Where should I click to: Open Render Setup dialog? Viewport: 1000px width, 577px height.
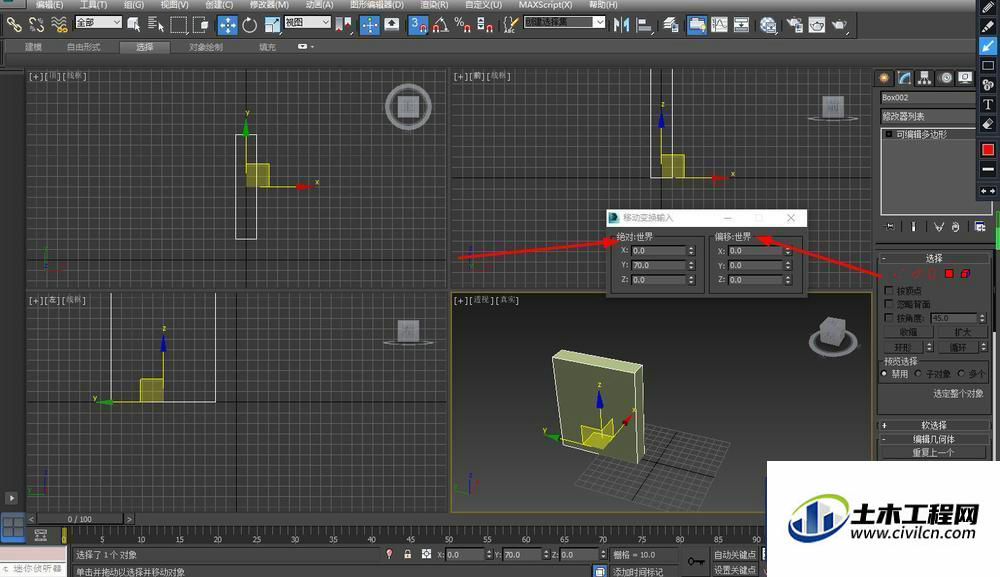click(x=795, y=25)
